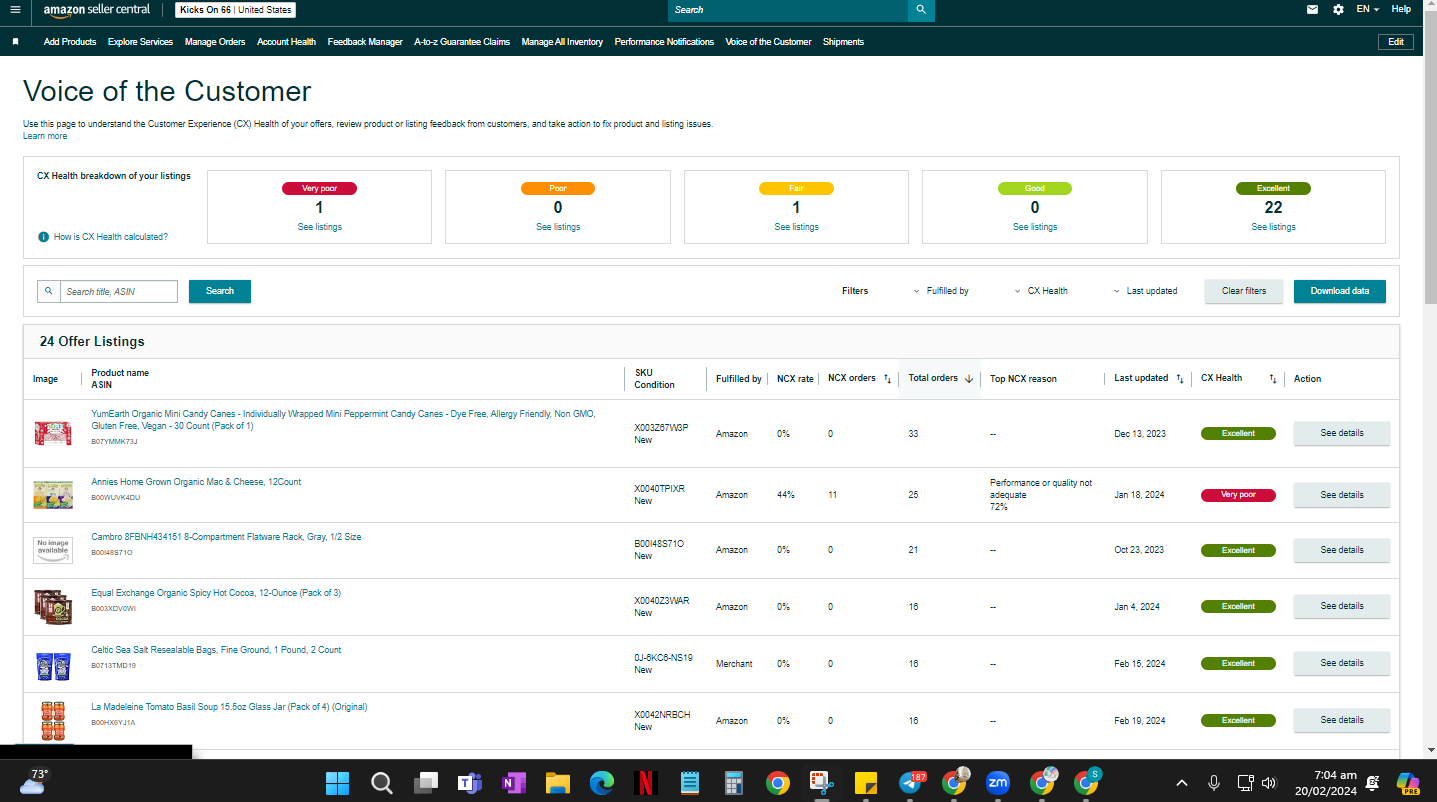The height and width of the screenshot is (802, 1437).
Task: Click the Search title, ASIN field
Action: 118,292
